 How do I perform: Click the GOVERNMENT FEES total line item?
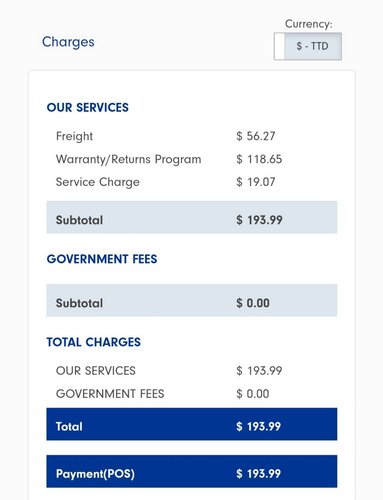tap(110, 394)
